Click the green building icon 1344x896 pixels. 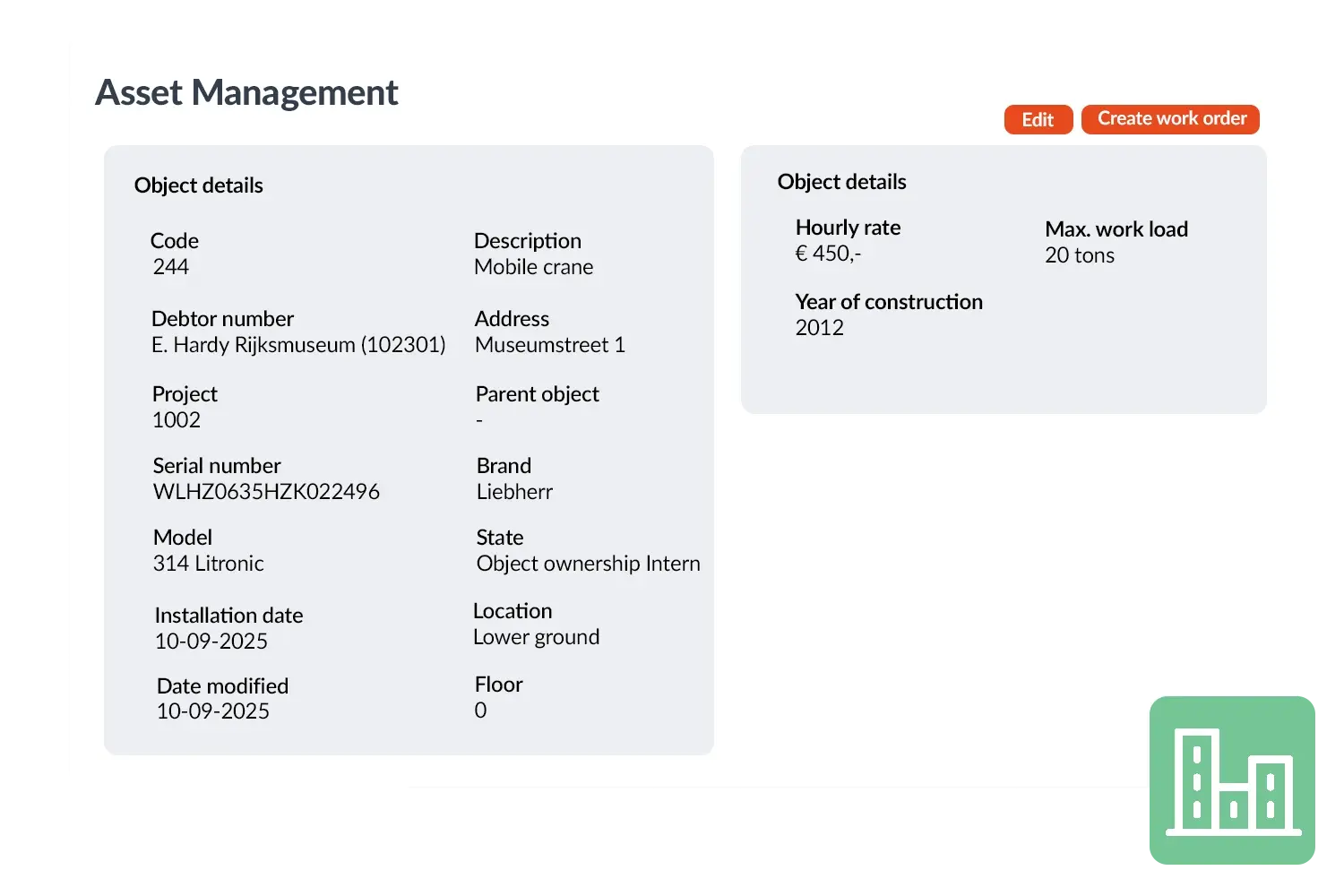[x=1233, y=780]
